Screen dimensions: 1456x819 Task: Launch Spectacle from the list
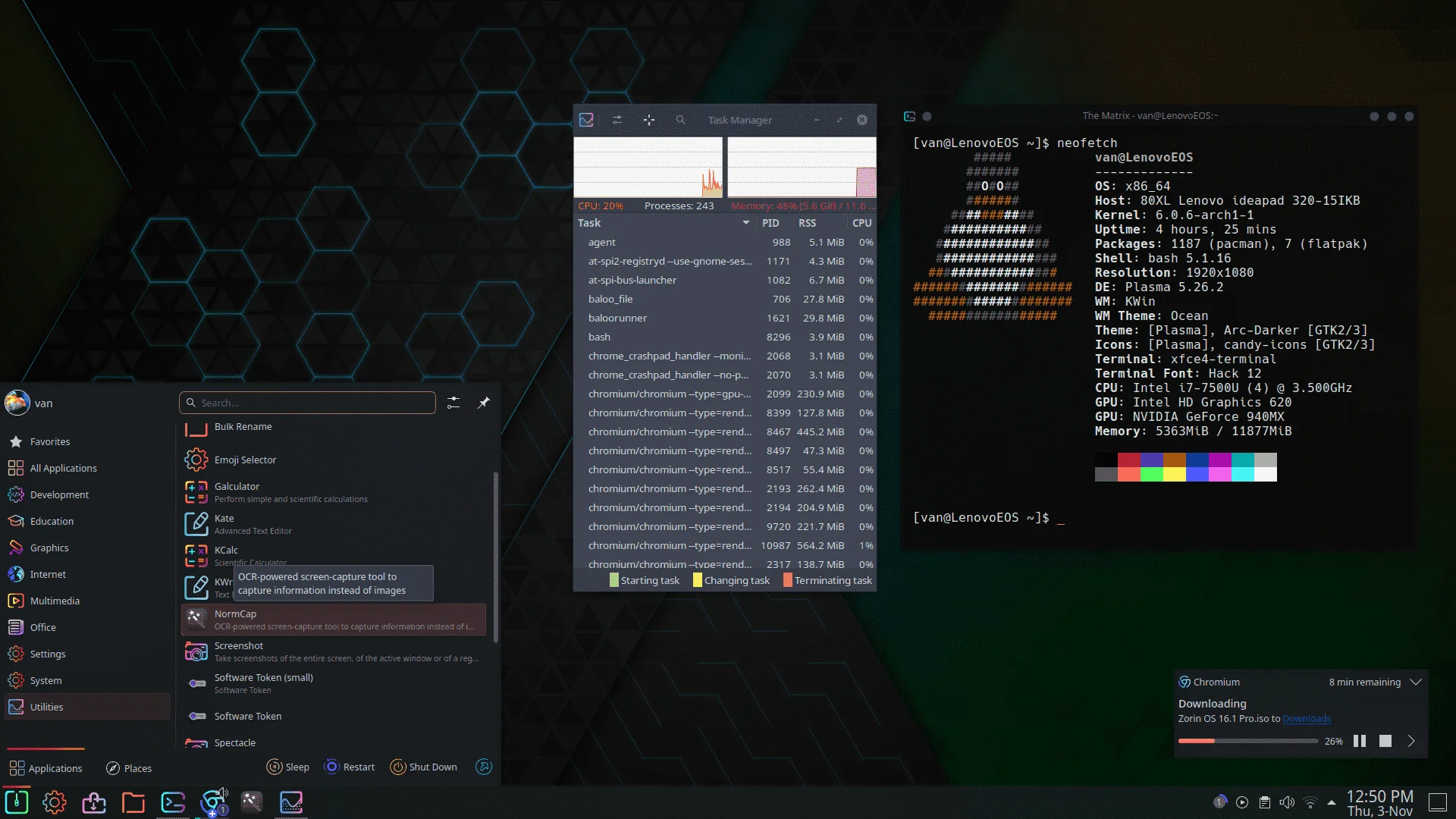(334, 742)
